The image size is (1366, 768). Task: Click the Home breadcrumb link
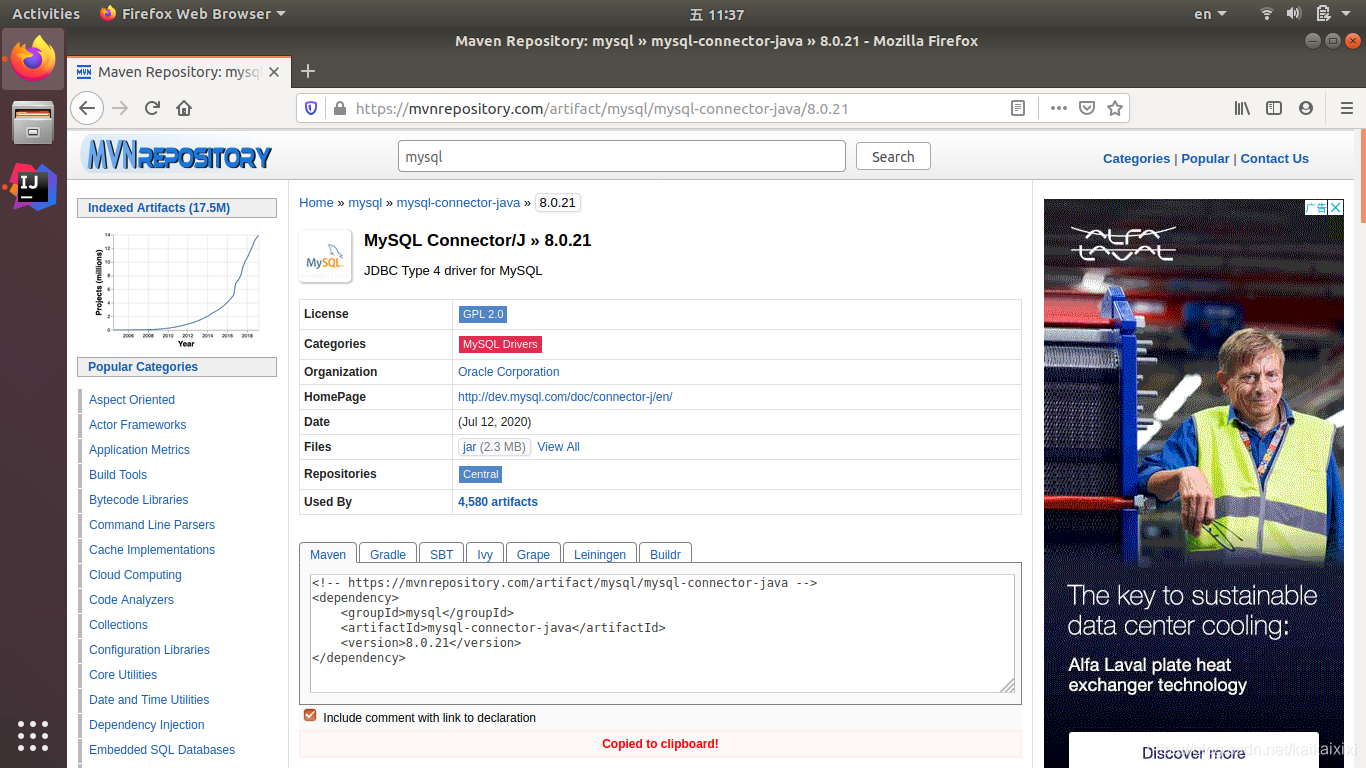316,202
